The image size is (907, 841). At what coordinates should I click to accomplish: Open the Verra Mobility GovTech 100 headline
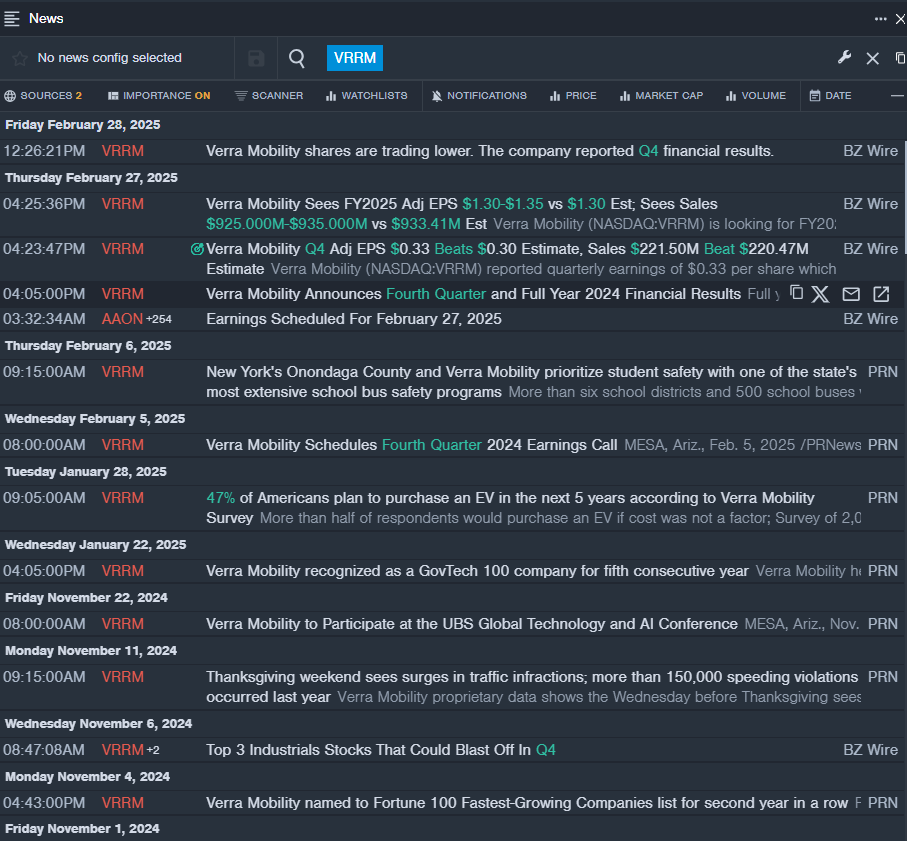(477, 571)
